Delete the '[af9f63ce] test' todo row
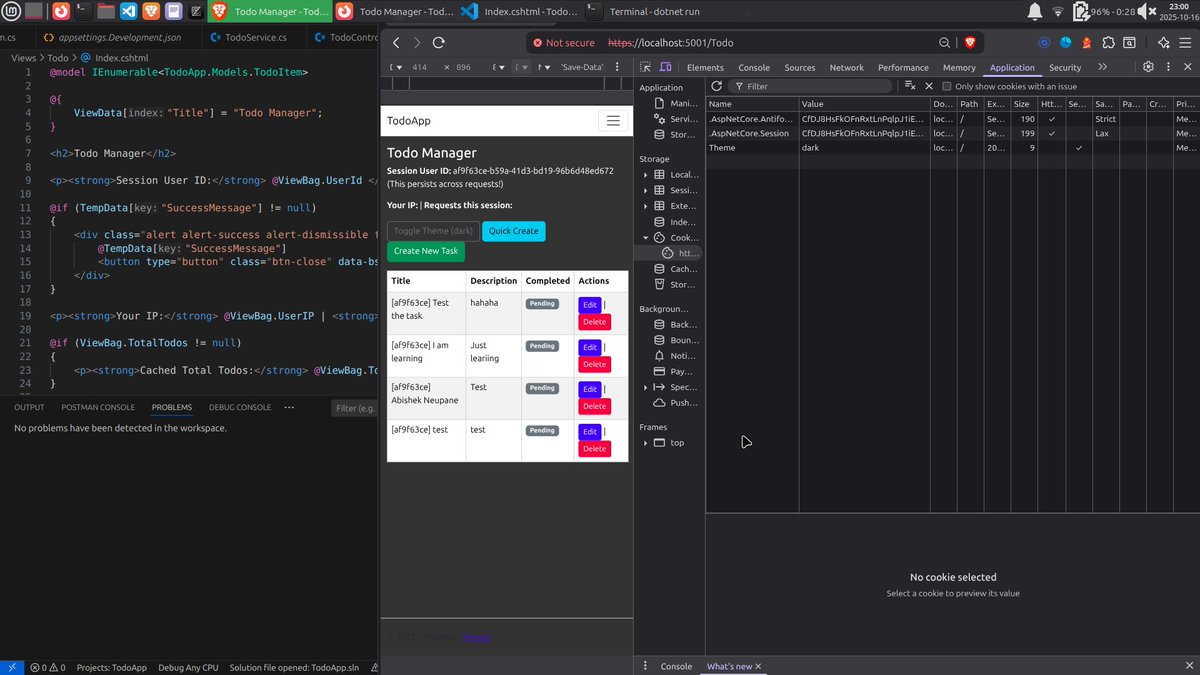 (x=594, y=449)
